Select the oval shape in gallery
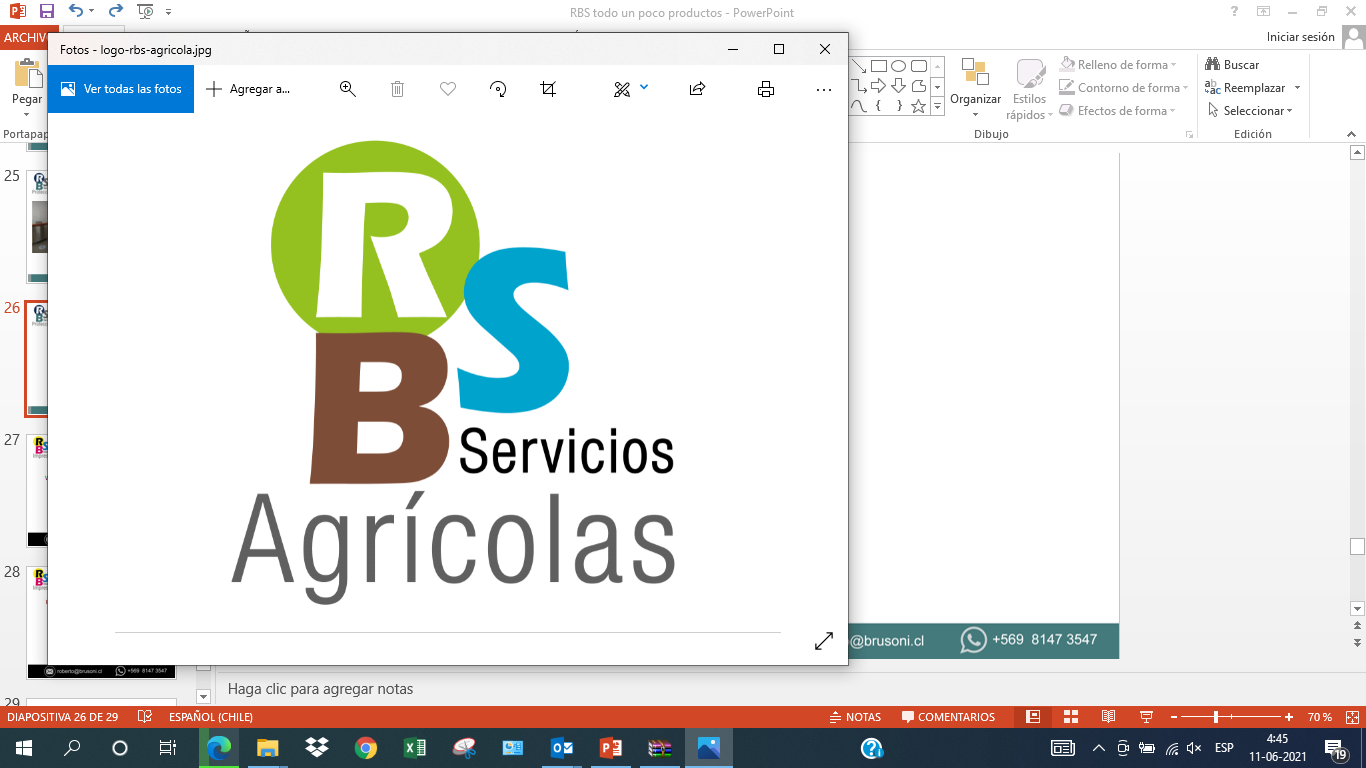 click(898, 66)
